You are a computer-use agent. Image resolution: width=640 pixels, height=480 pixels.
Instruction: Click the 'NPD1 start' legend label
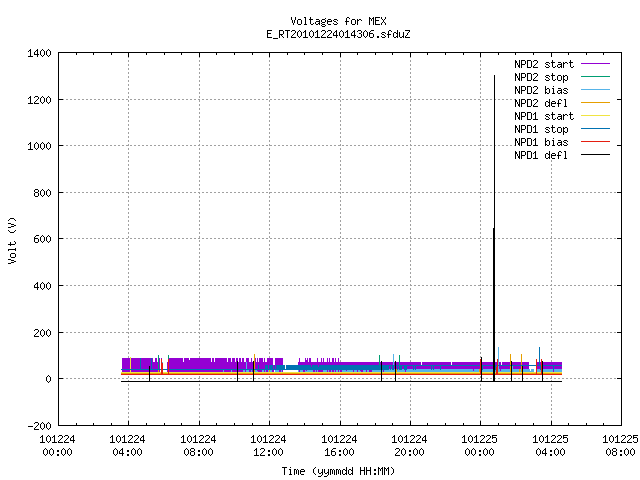(544, 116)
